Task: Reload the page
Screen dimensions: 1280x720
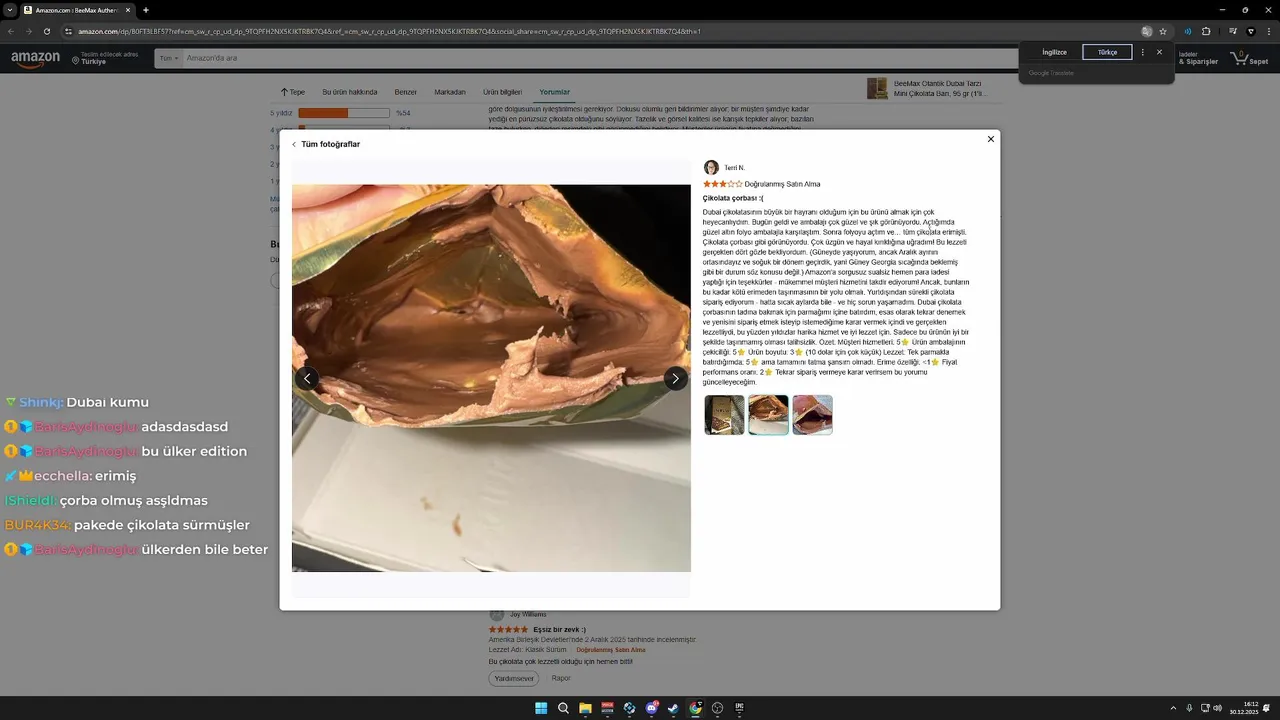Action: pyautogui.click(x=46, y=31)
